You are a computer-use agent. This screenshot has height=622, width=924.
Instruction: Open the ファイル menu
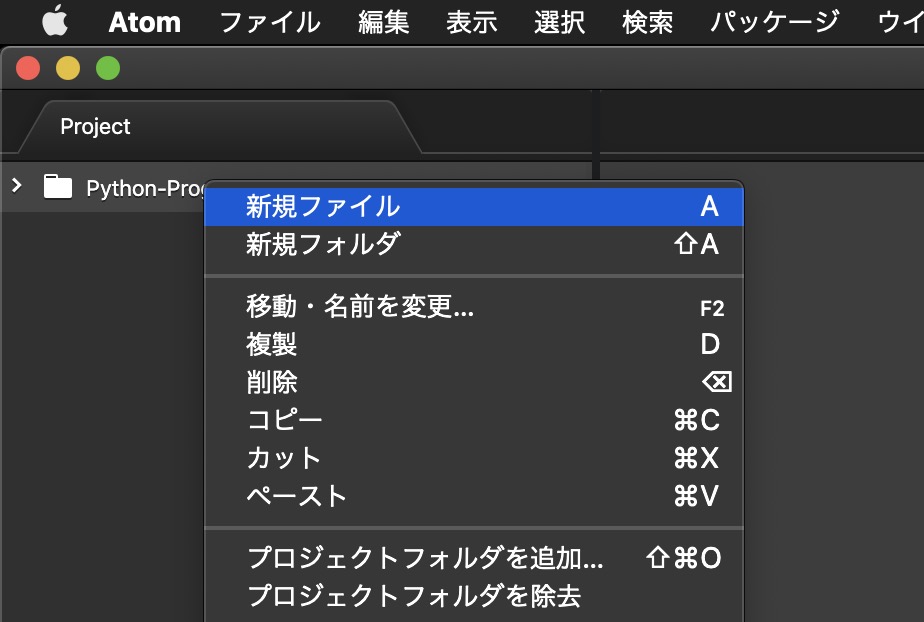click(x=270, y=22)
